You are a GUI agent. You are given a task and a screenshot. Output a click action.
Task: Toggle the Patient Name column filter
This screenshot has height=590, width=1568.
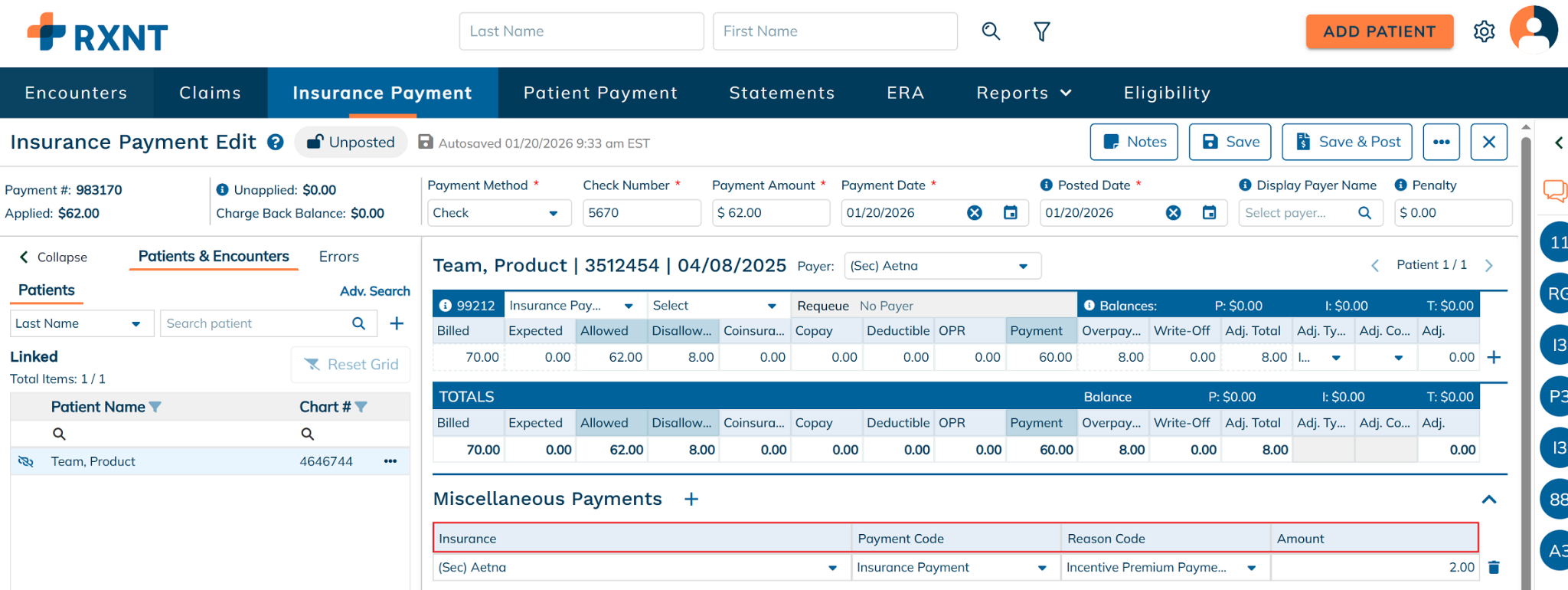[x=155, y=407]
